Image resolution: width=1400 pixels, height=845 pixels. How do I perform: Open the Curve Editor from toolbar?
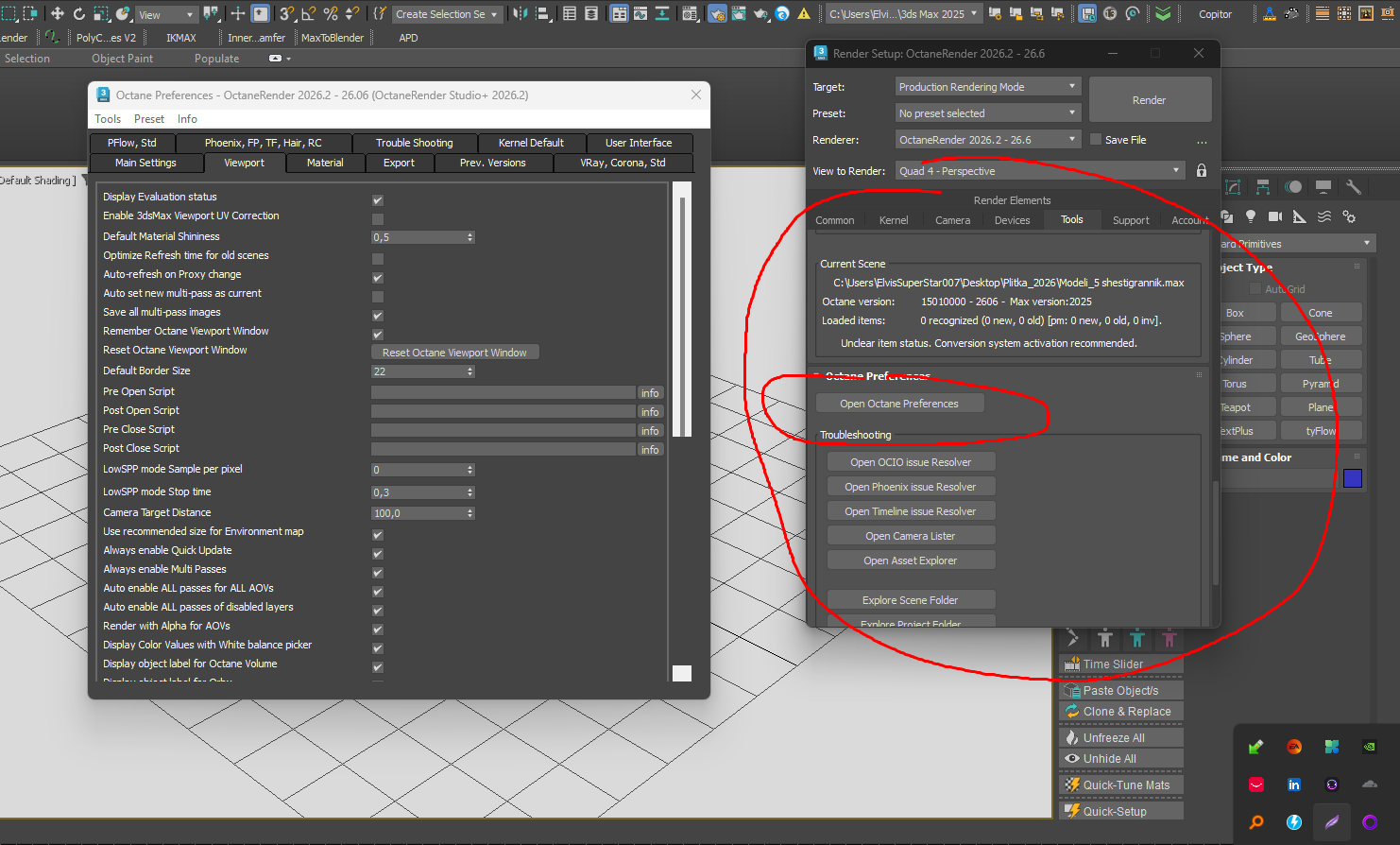tap(640, 14)
